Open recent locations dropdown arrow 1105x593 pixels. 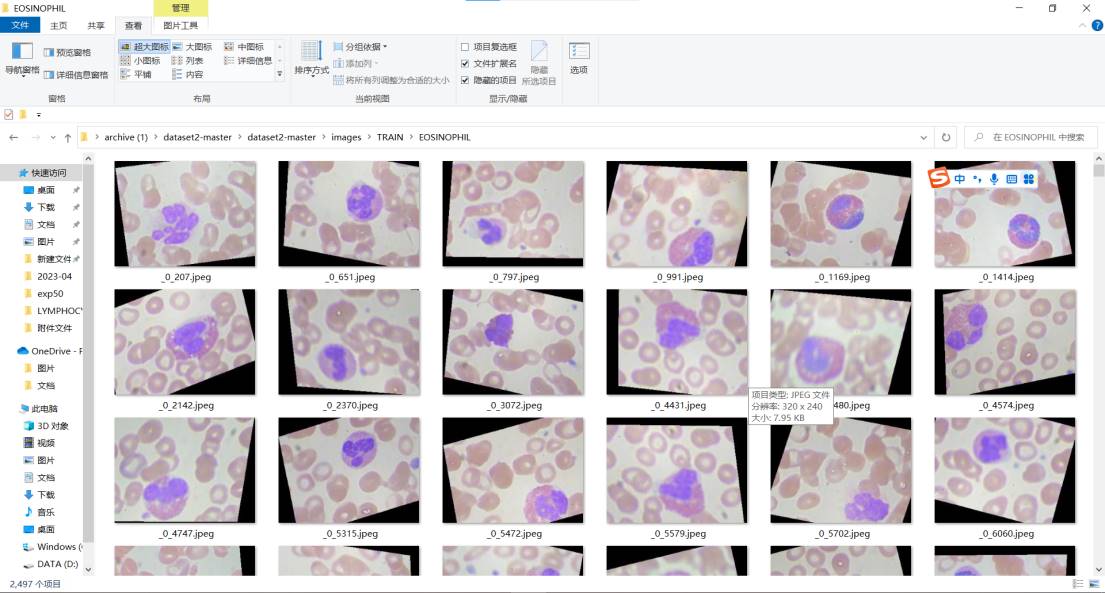click(x=53, y=137)
